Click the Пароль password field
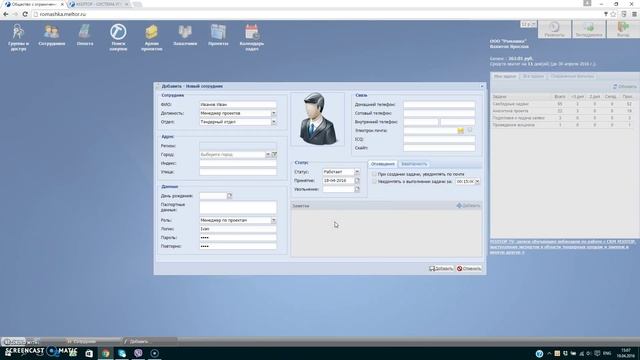640x360 pixels. (238, 238)
